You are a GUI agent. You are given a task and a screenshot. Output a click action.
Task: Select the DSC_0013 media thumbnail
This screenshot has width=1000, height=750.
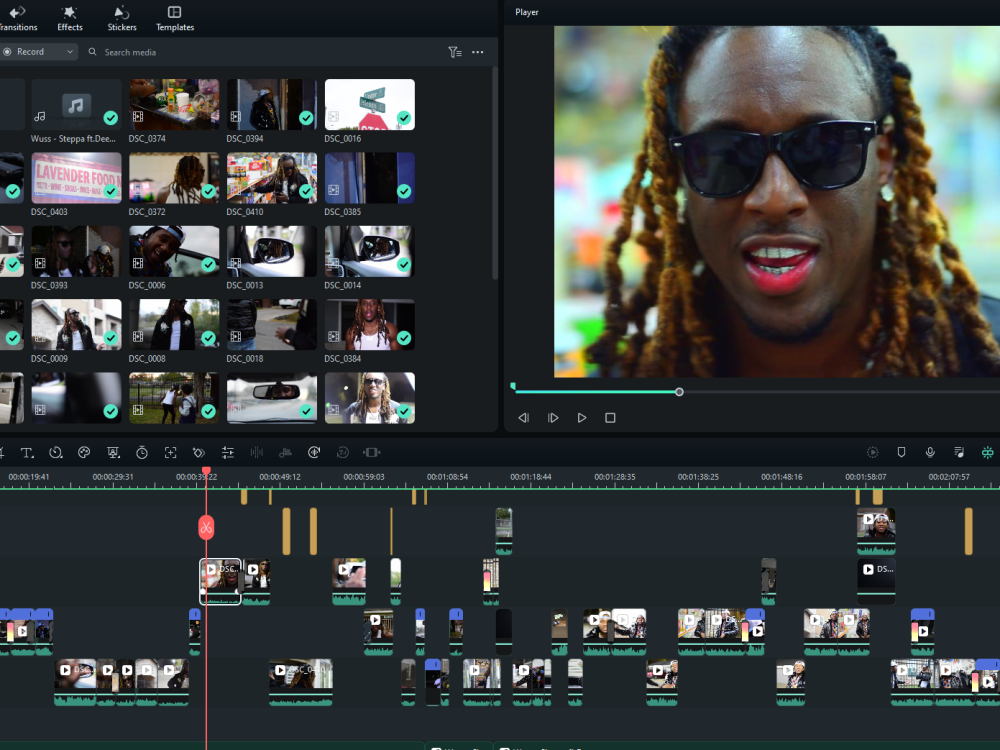coord(272,251)
